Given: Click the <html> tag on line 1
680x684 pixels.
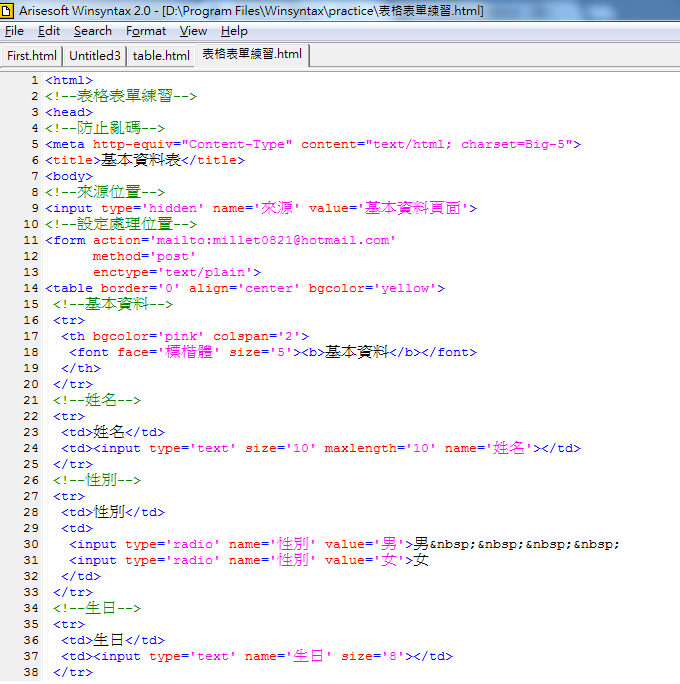Looking at the screenshot, I should 69,80.
